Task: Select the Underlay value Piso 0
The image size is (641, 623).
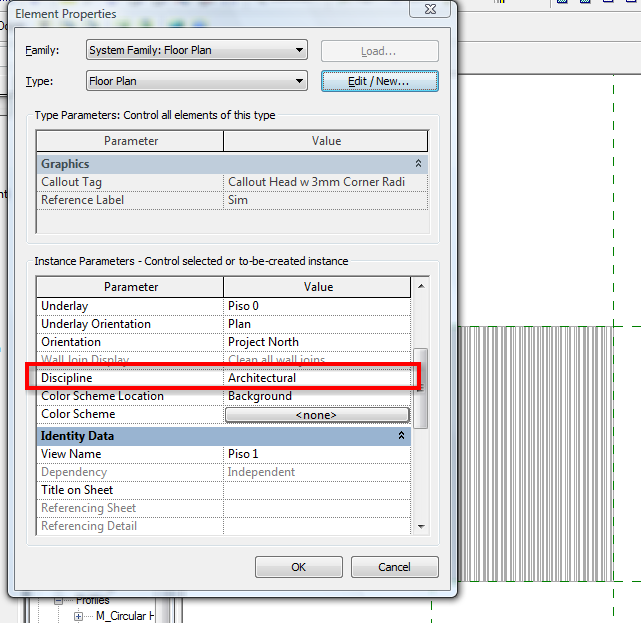Action: (x=317, y=306)
